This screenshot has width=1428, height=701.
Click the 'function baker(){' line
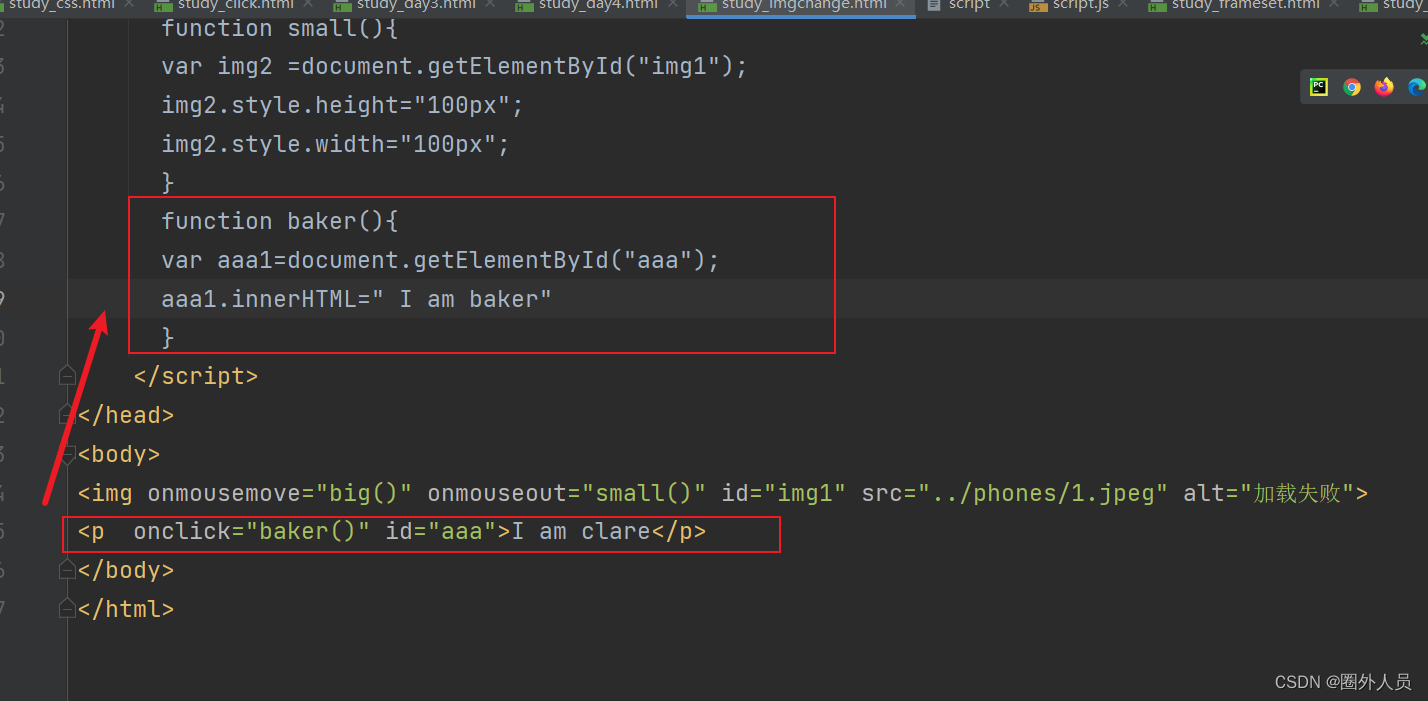point(280,221)
